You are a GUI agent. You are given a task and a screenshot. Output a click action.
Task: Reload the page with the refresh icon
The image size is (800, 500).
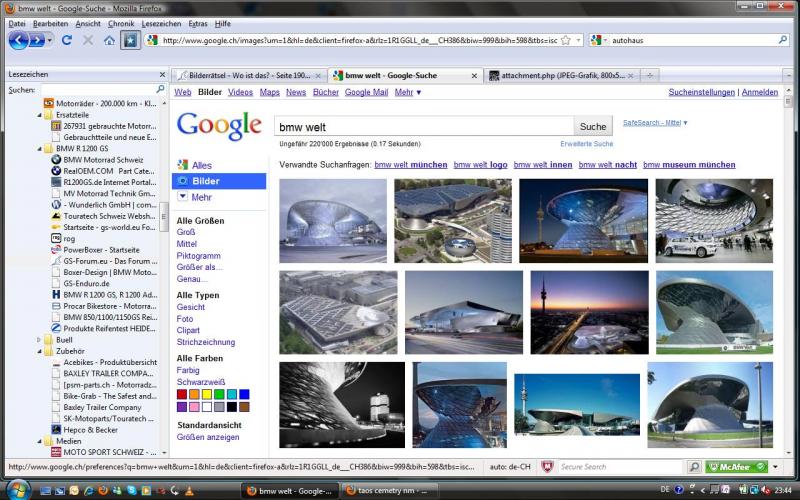tap(67, 40)
